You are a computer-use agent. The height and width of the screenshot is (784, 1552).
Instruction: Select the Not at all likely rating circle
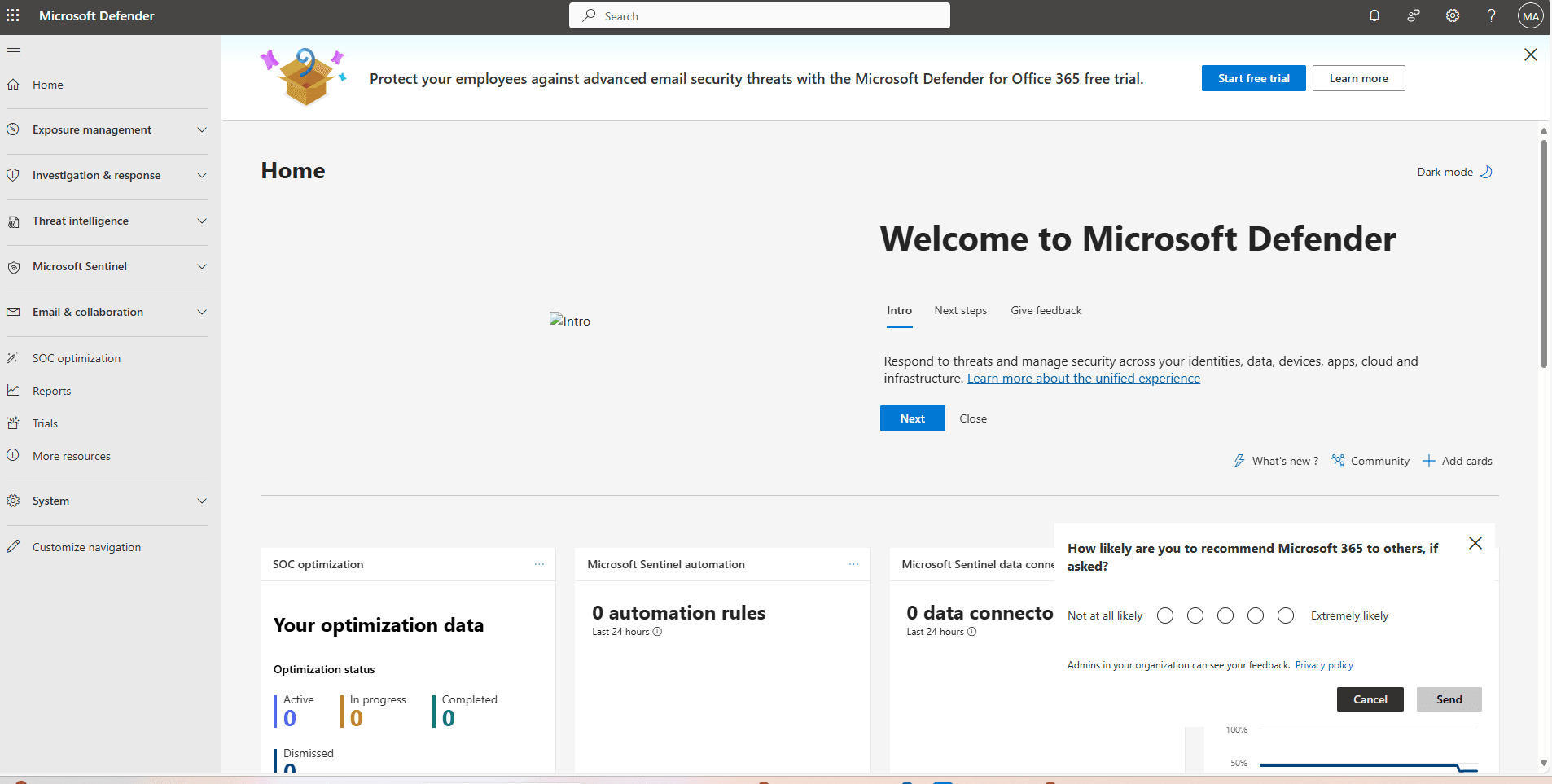point(1164,615)
